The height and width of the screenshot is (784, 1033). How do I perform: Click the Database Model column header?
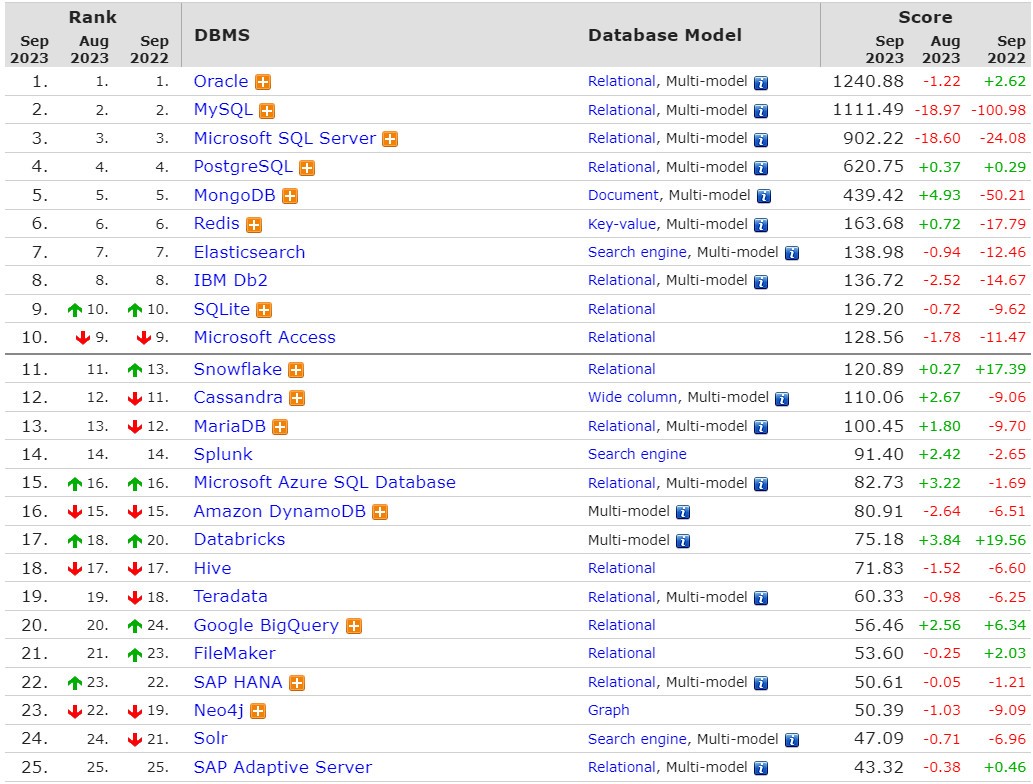click(x=665, y=35)
